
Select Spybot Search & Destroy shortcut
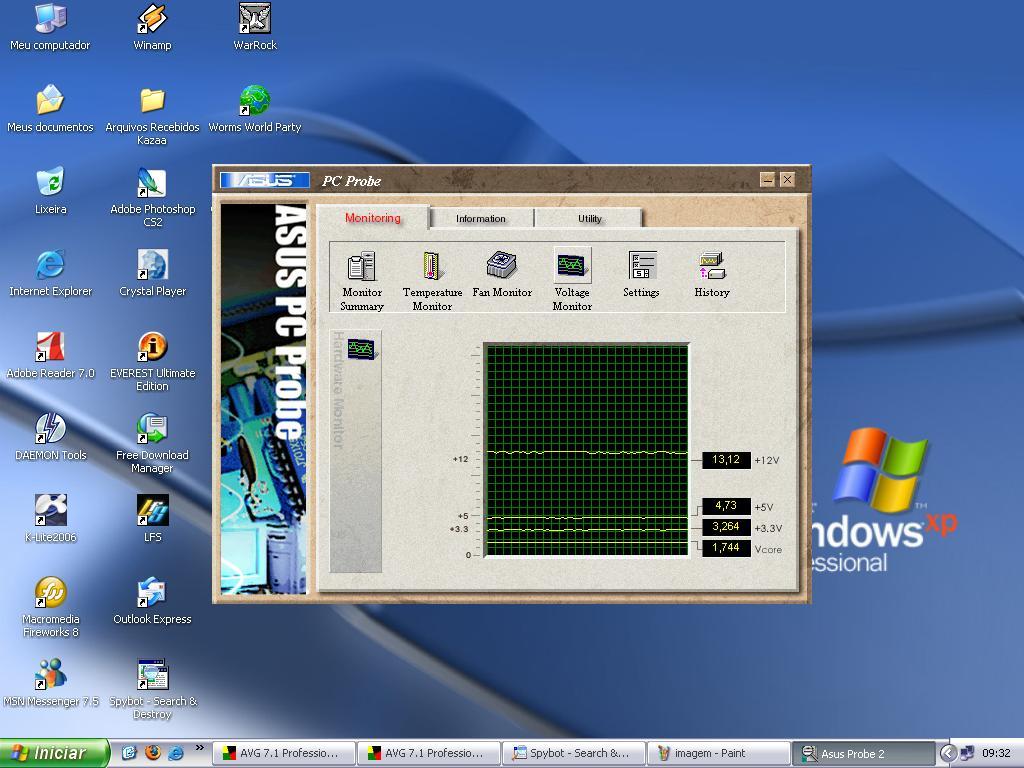[x=152, y=690]
